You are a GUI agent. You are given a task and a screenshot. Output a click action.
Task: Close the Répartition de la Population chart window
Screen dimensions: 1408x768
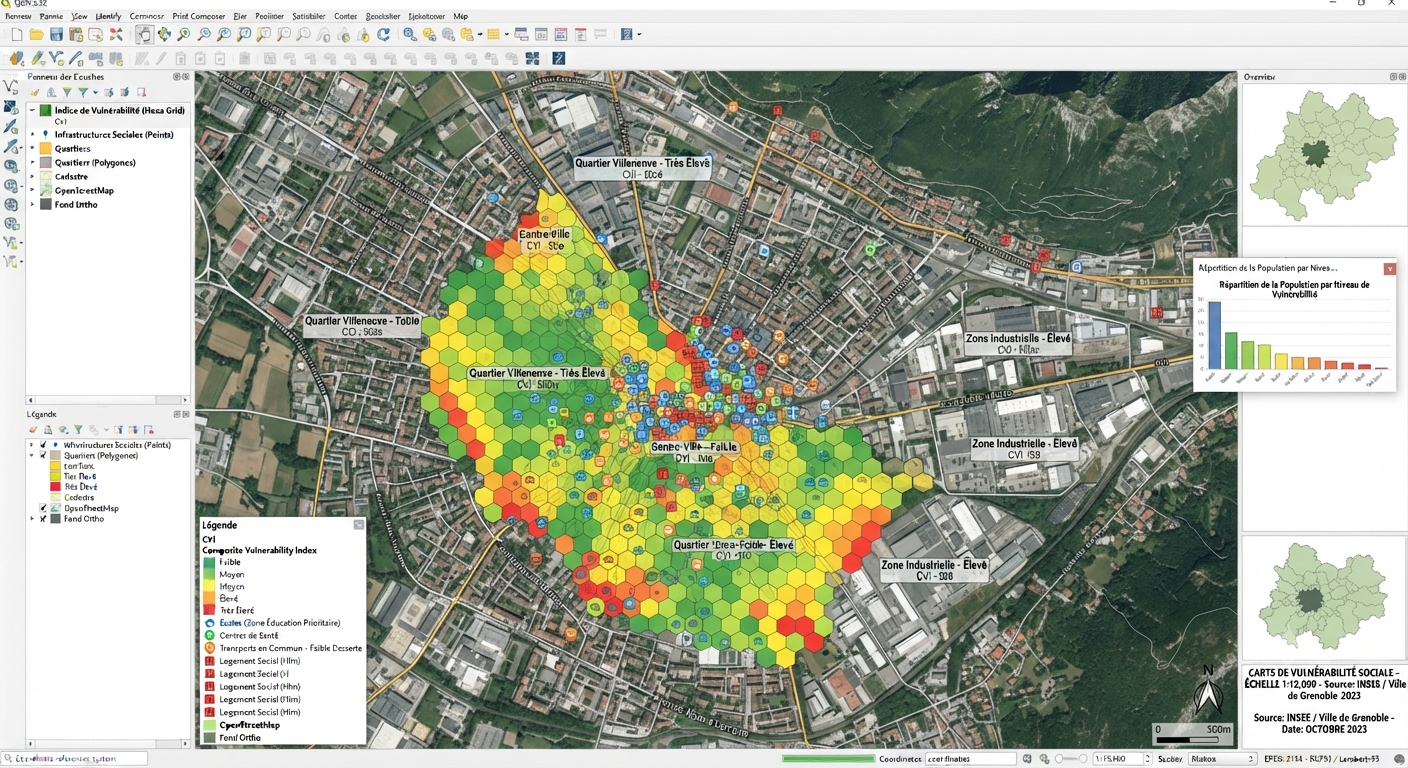pos(1390,268)
